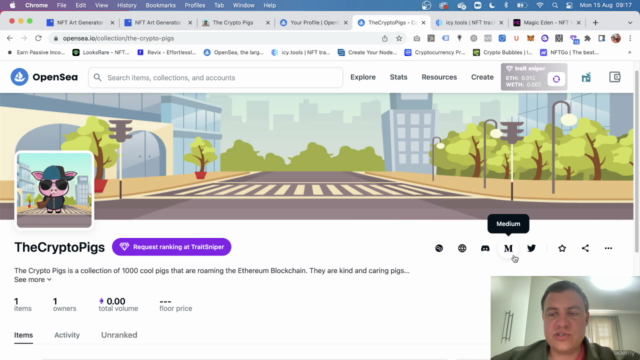Open the tab list dropdown chevron
Image resolution: width=640 pixels, height=360 pixels.
[630, 22]
